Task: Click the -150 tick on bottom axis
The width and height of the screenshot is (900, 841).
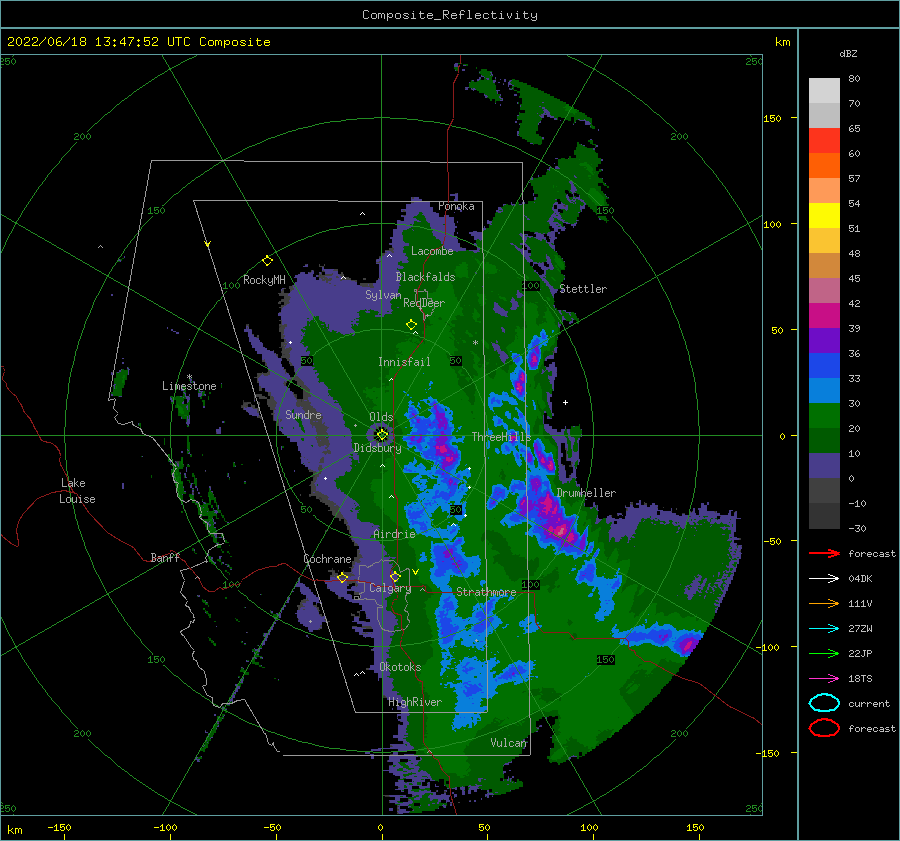Action: (59, 827)
